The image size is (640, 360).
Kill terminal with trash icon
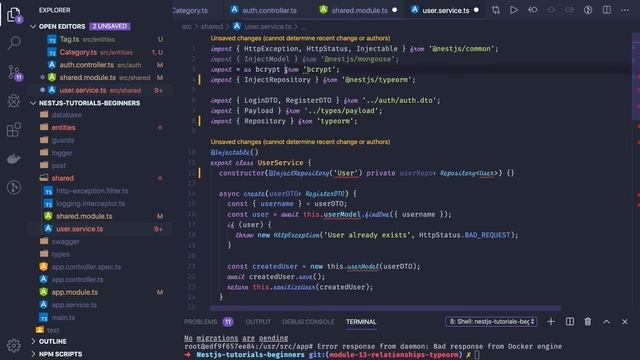click(588, 322)
